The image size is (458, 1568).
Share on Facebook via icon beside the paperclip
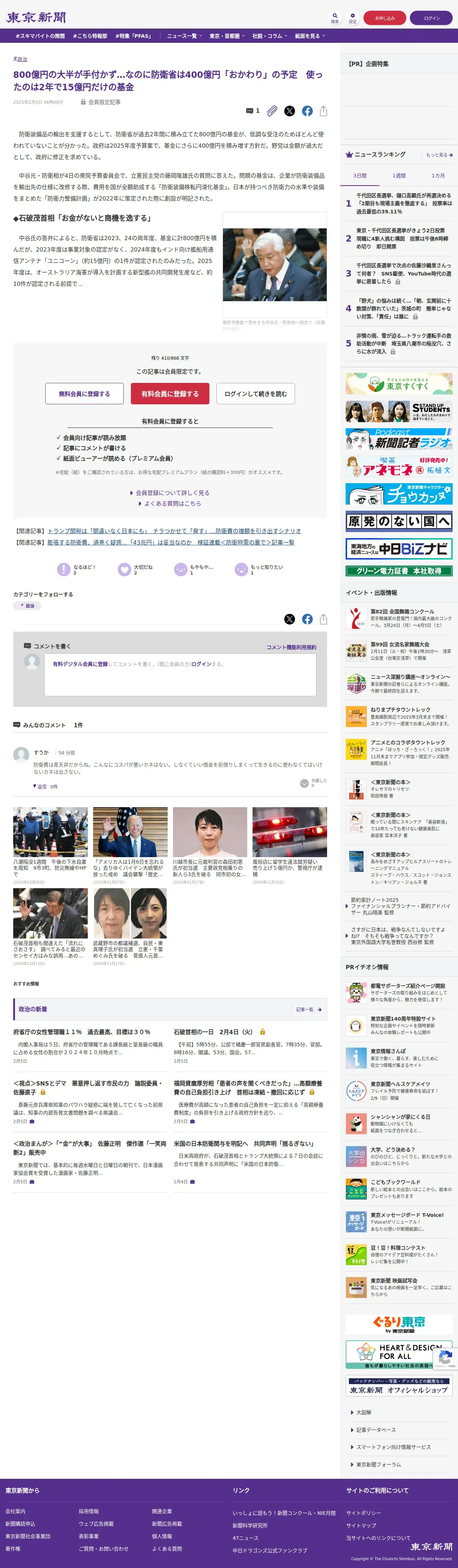click(307, 111)
